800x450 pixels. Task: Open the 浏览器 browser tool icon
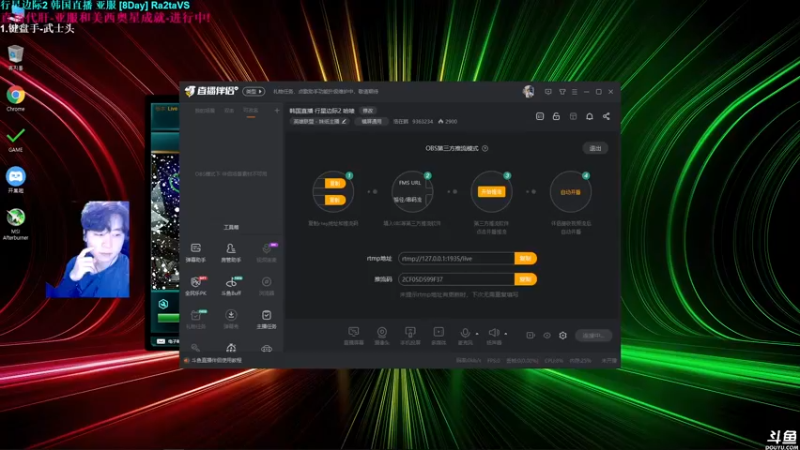266,286
